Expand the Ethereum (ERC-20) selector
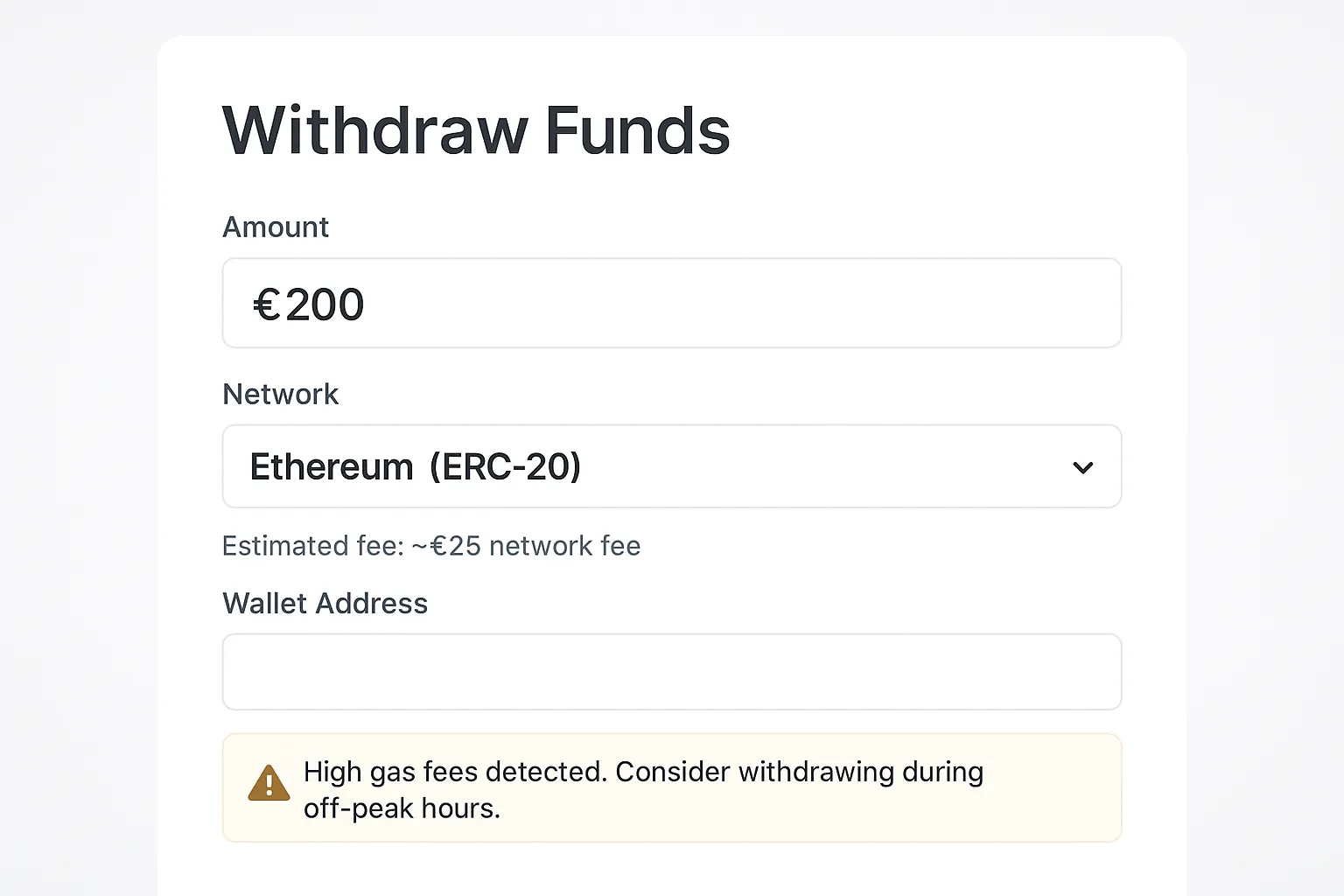 coord(672,466)
